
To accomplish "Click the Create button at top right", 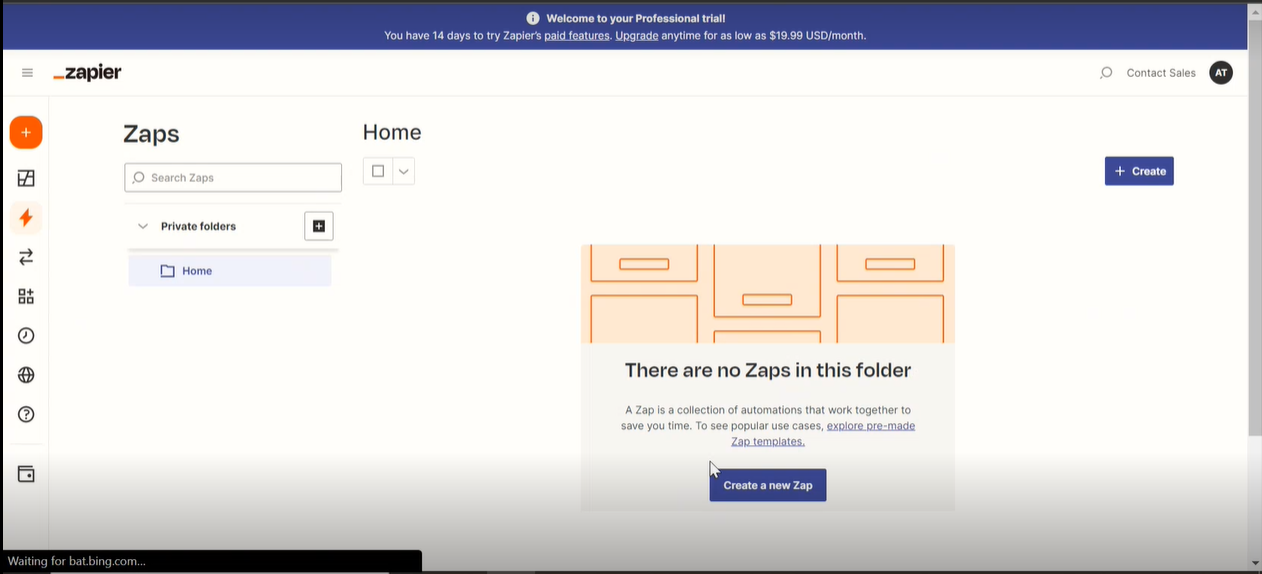I will (1139, 171).
